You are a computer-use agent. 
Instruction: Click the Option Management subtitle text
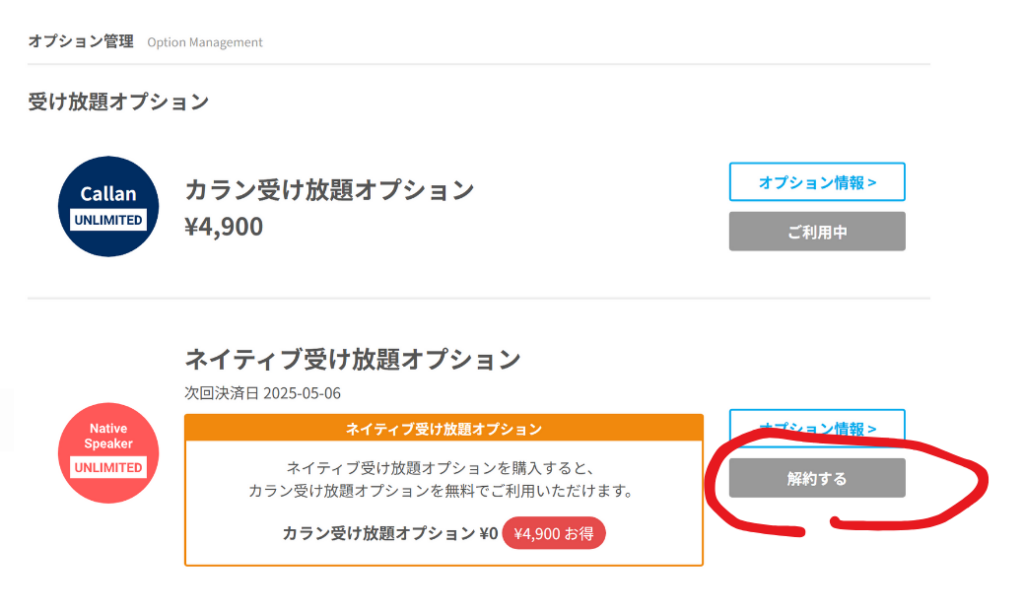point(204,42)
